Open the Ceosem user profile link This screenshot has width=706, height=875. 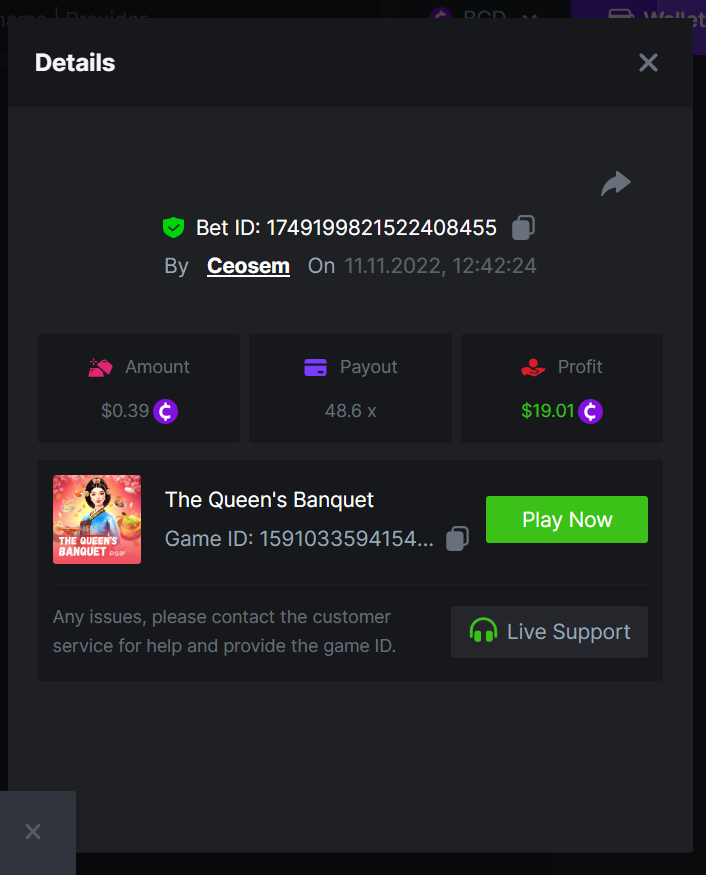248,266
